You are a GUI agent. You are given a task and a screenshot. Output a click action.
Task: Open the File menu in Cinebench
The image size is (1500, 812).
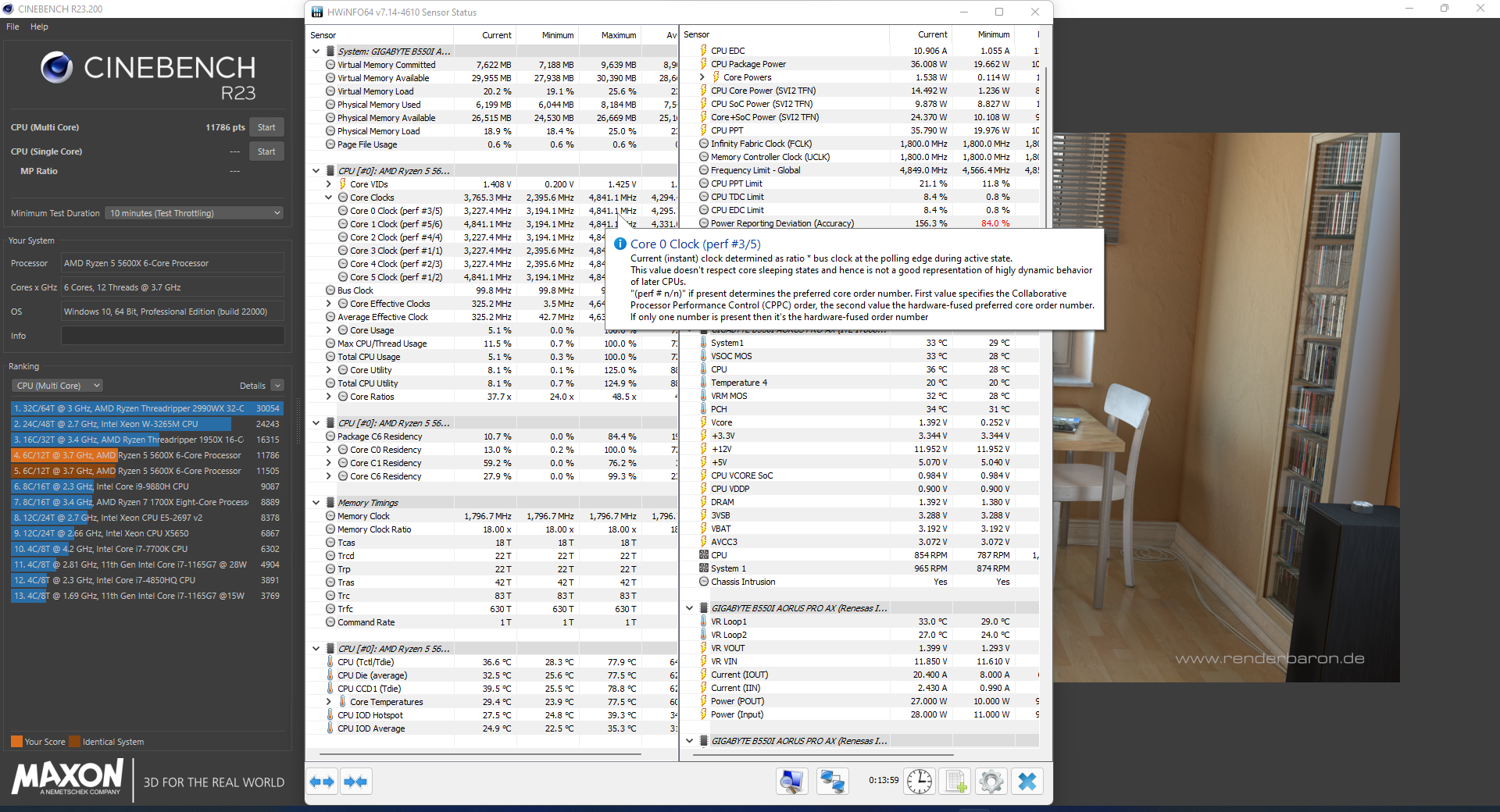(12, 27)
